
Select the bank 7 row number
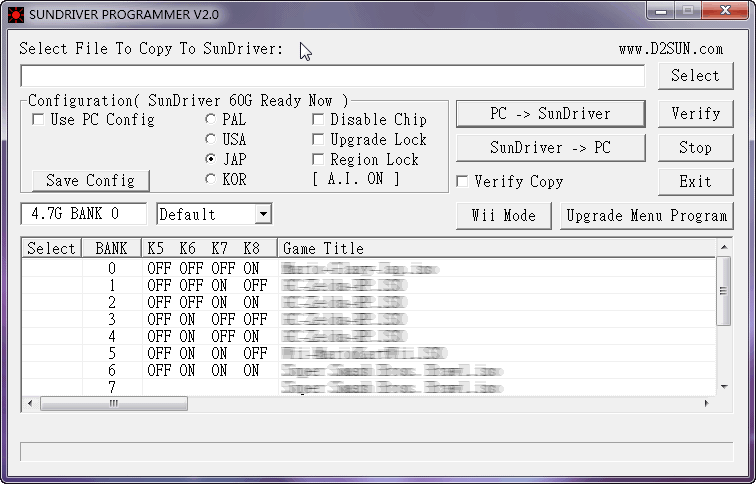tap(112, 387)
